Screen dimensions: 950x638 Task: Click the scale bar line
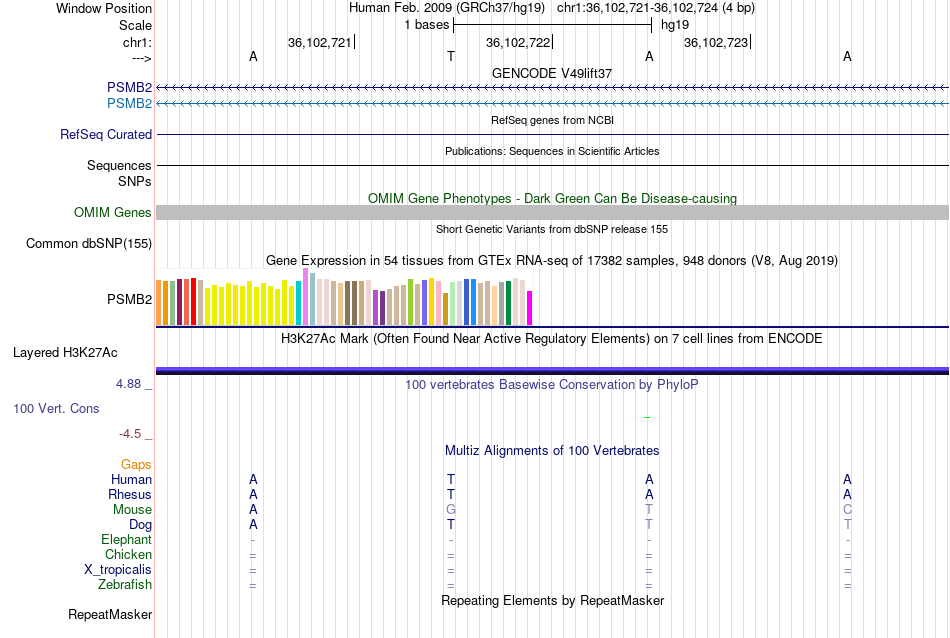(552, 25)
